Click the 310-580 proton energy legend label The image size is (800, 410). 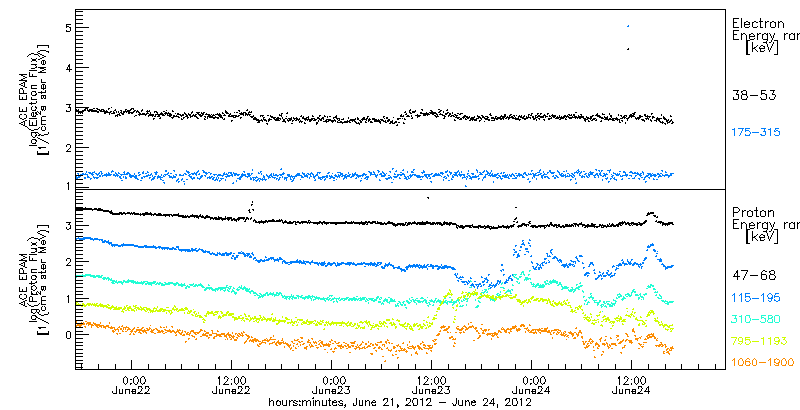tap(756, 319)
